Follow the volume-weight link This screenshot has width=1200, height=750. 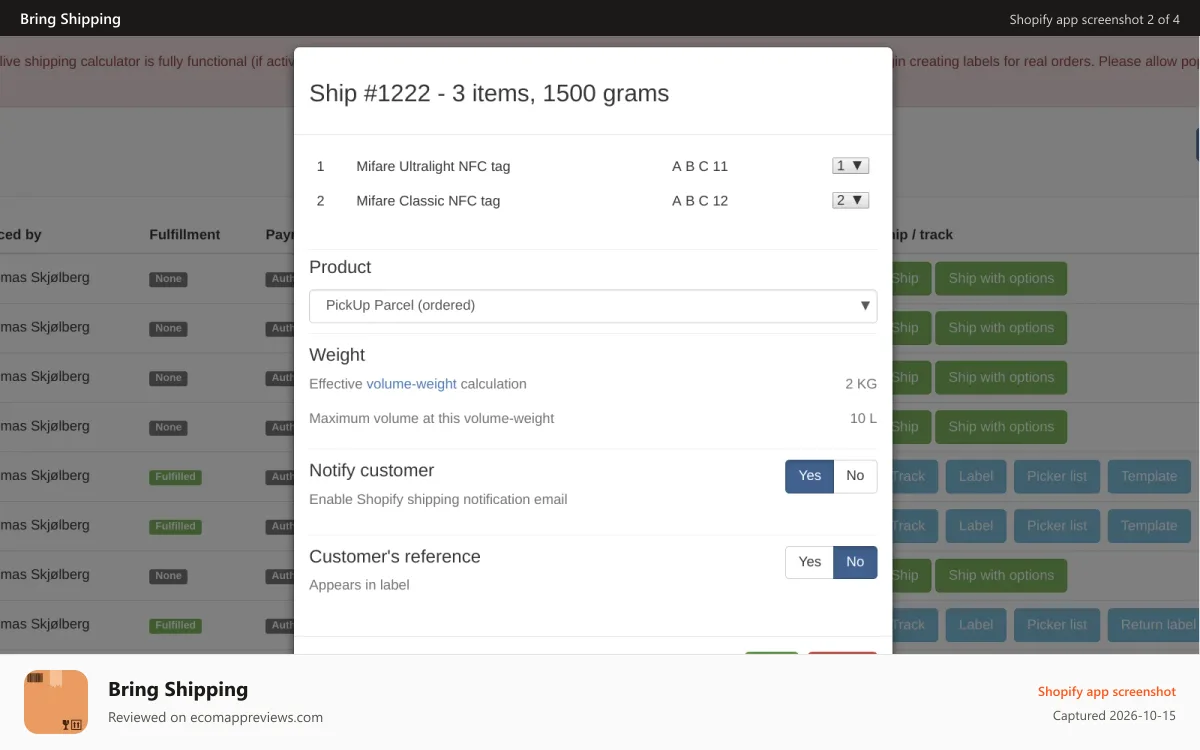[411, 384]
